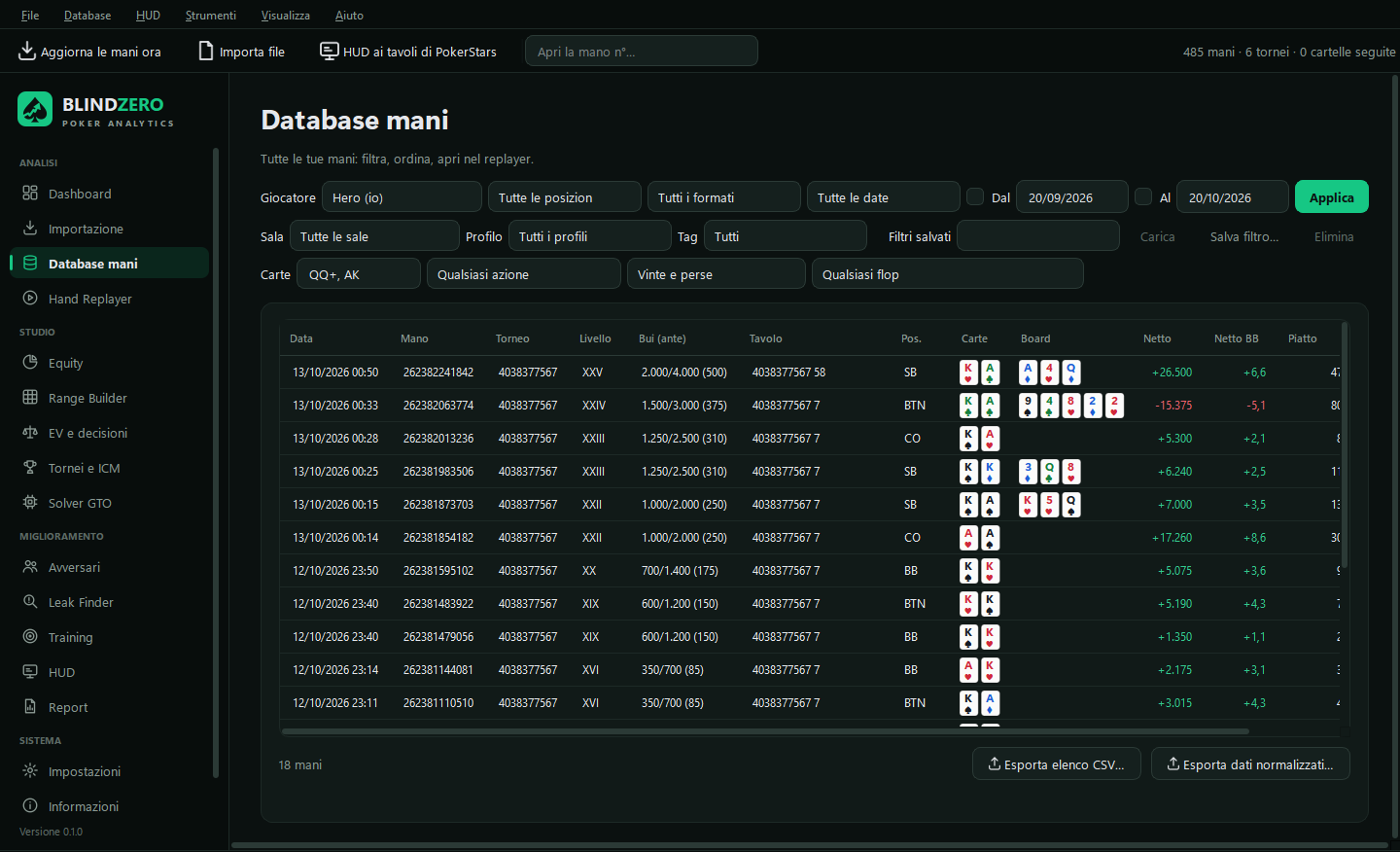
Task: Click the Training target icon
Action: click(x=30, y=637)
